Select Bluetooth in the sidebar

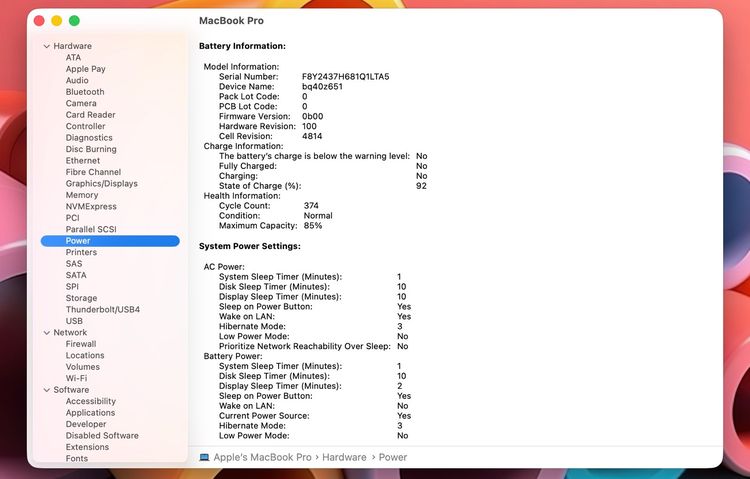click(x=85, y=92)
